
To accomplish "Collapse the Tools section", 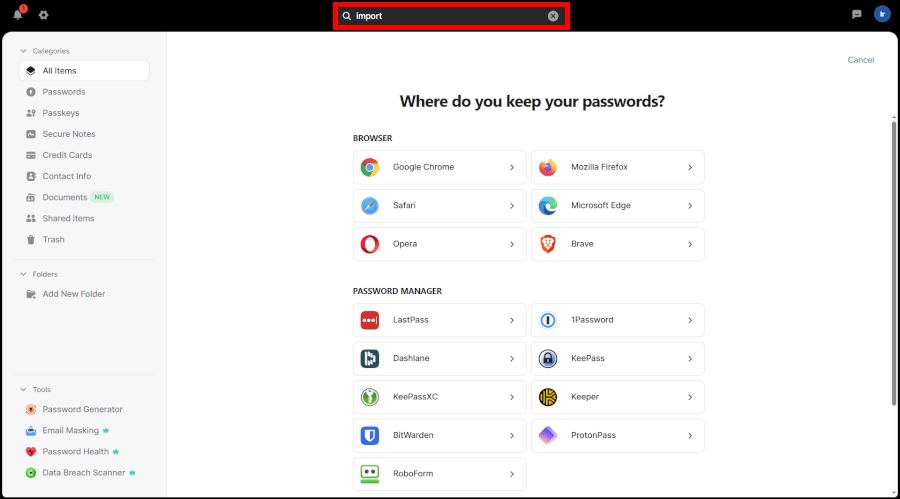I will (x=23, y=389).
